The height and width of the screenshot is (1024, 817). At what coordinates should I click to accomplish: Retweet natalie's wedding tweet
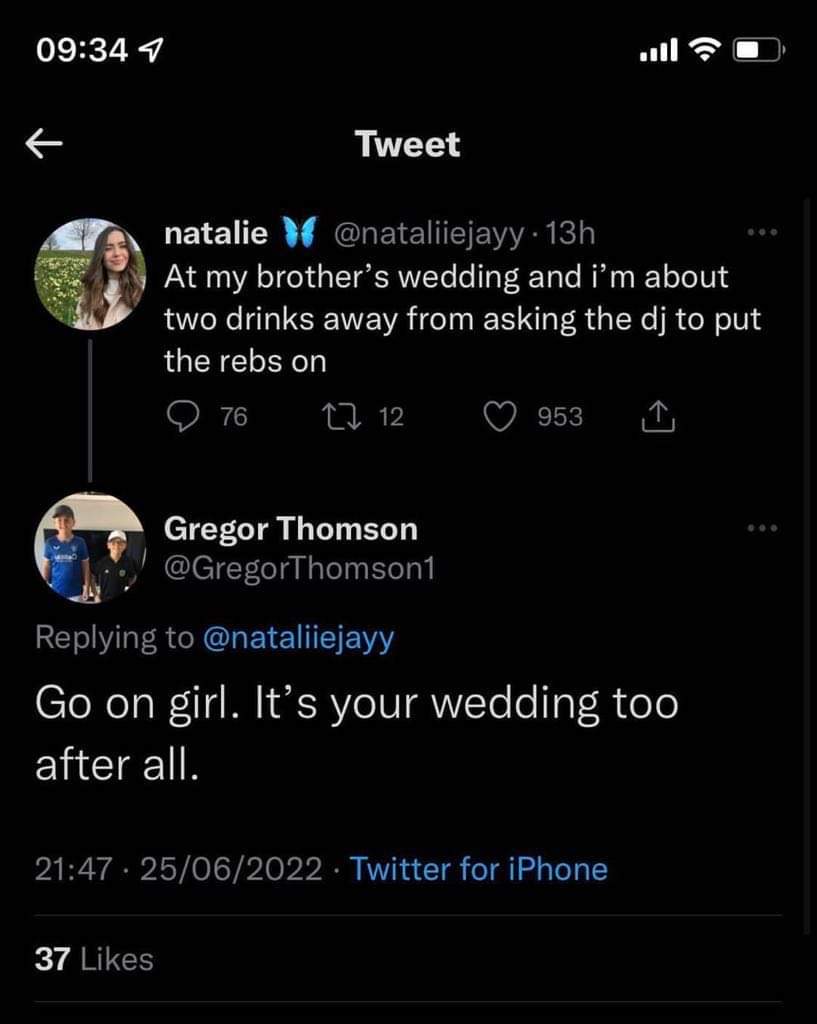(335, 416)
